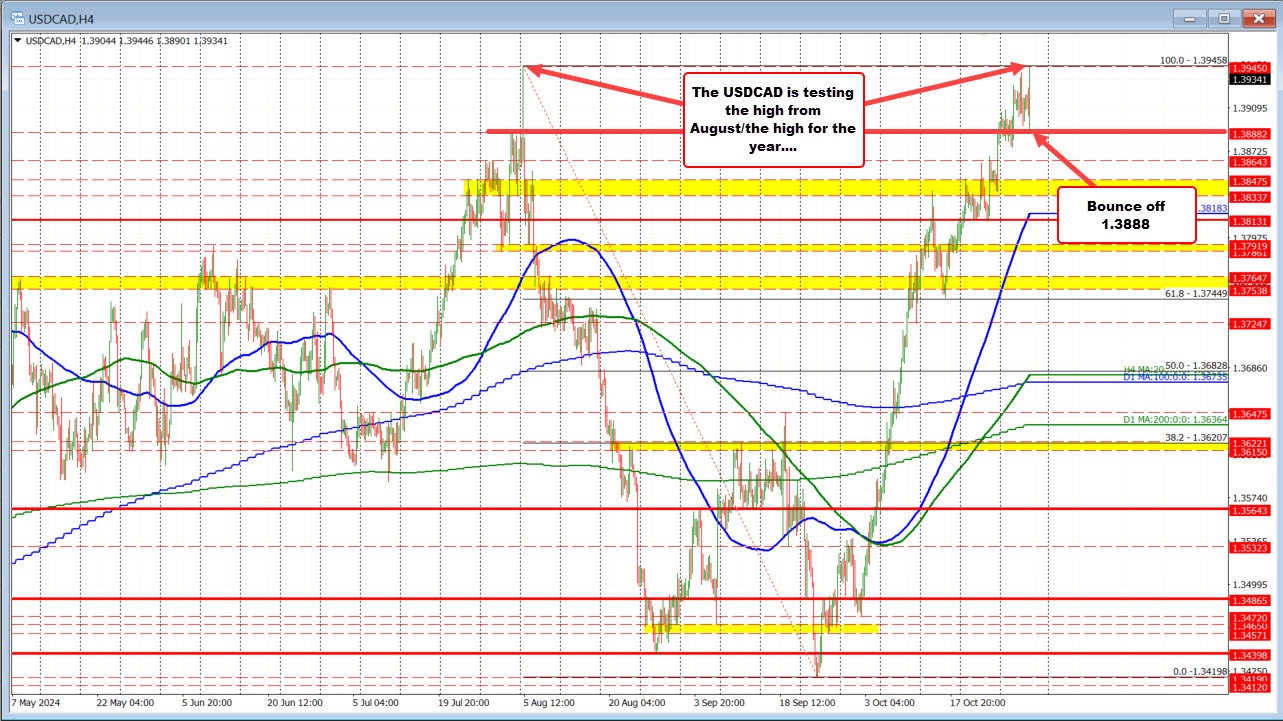This screenshot has height=721, width=1283.
Task: Click the 'D1 MA:100:0:0: 1.36735' label
Action: click(1173, 377)
